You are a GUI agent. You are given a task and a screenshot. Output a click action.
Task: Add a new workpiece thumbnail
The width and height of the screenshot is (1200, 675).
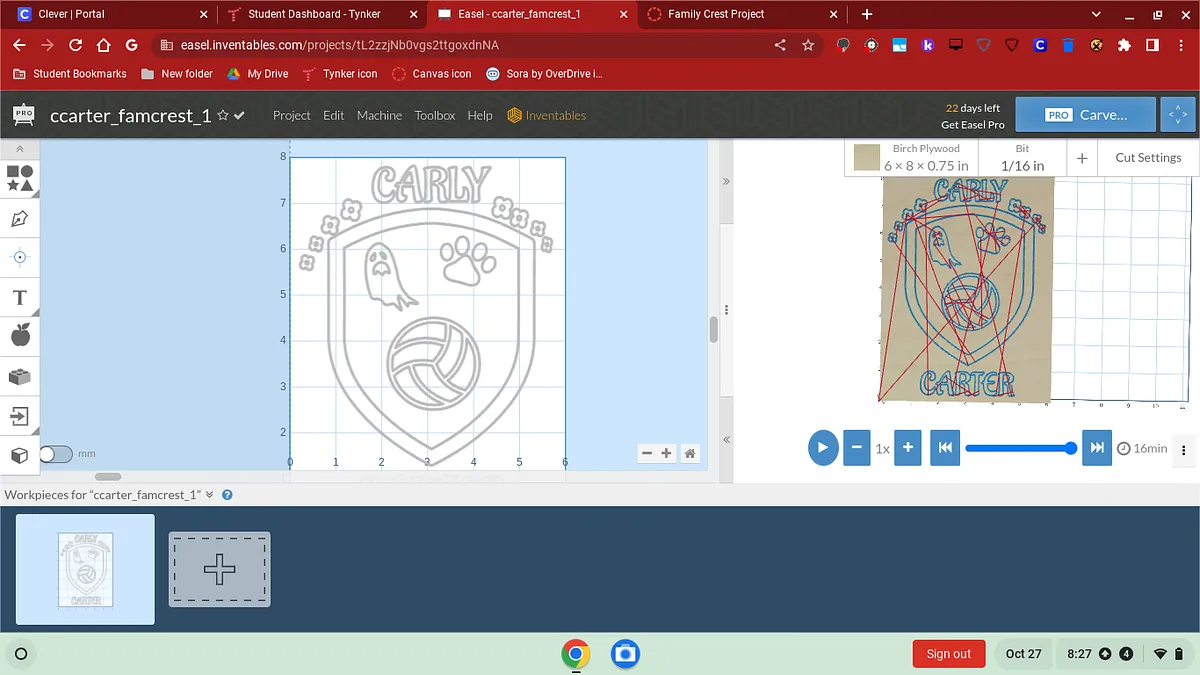tap(219, 569)
